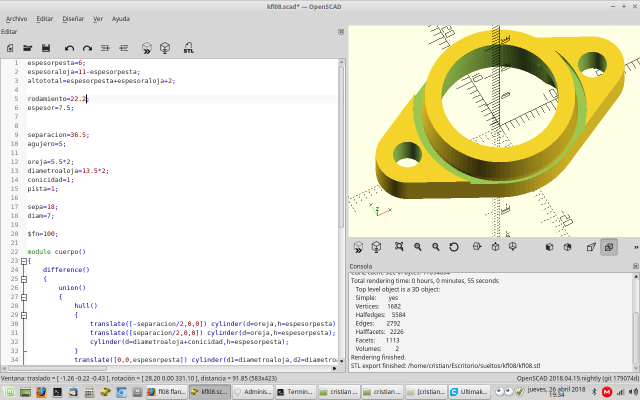
Task: Collapse fold marker at line 23
Action: [x=24, y=261]
